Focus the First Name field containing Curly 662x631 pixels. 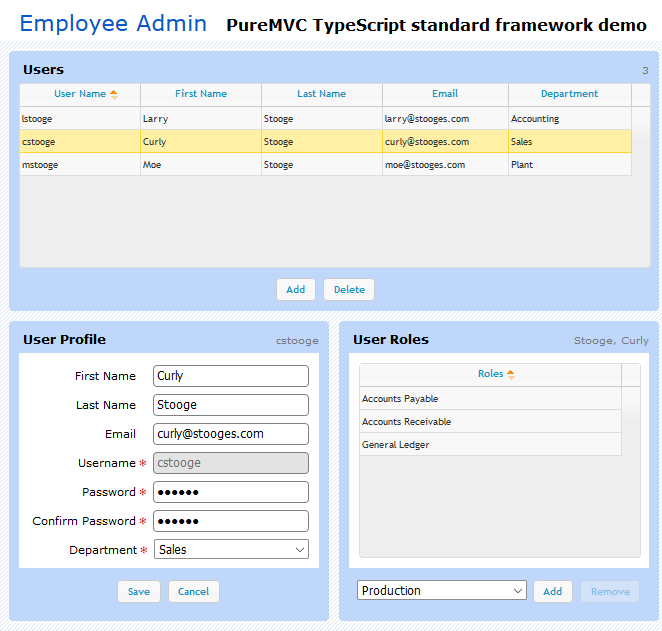click(x=231, y=376)
